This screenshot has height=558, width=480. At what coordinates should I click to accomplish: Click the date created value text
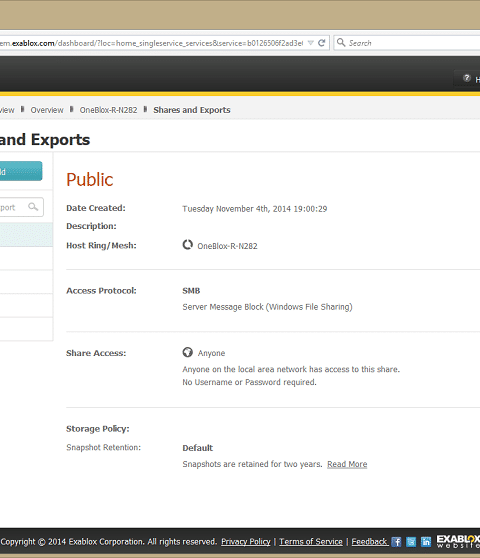tap(255, 209)
